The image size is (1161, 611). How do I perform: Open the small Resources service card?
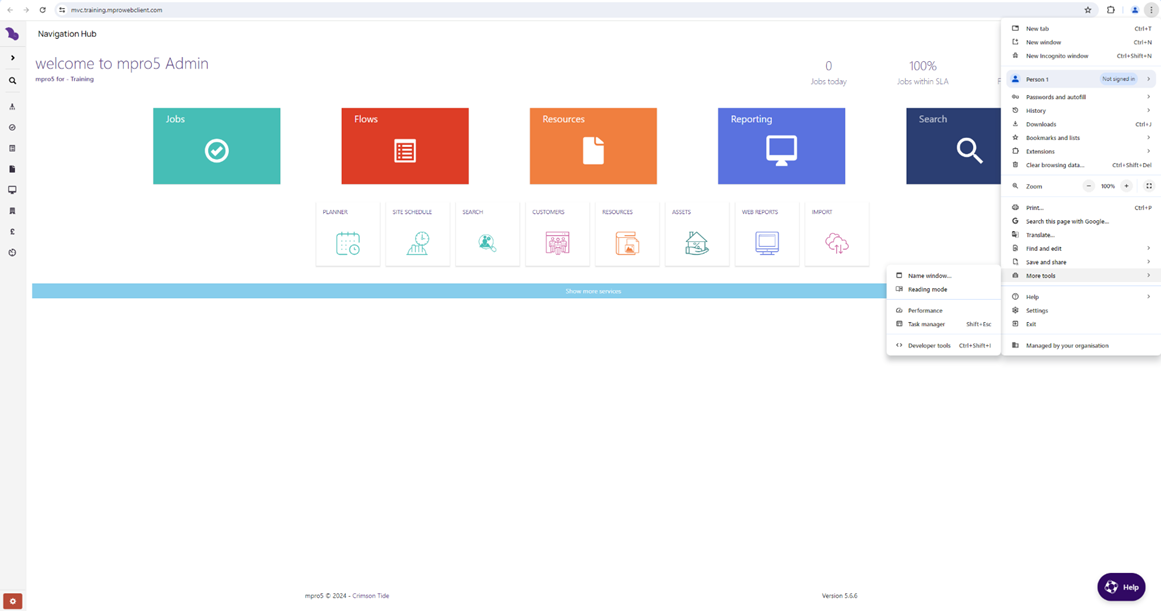[x=627, y=233]
